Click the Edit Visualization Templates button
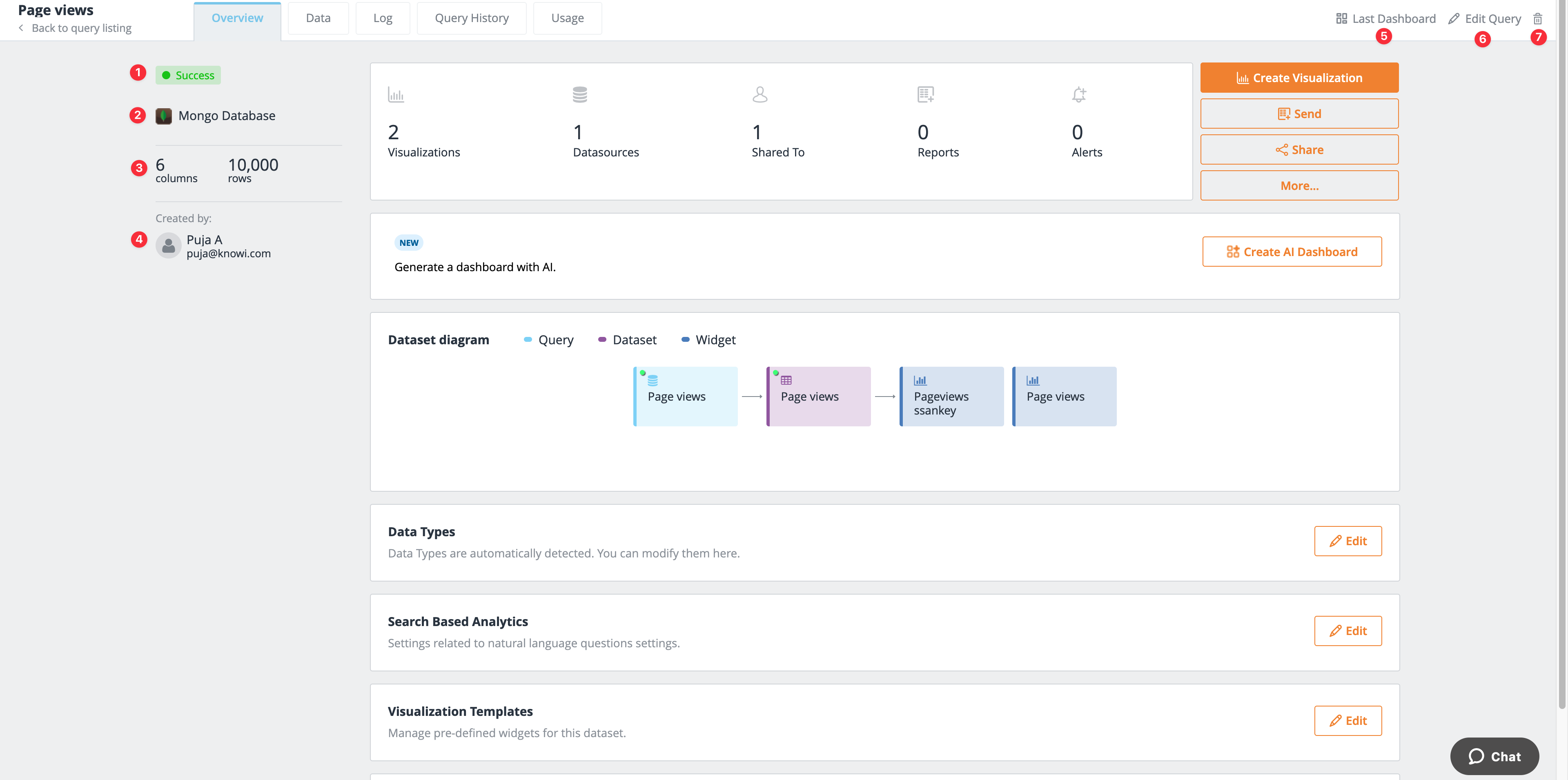This screenshot has width=1568, height=780. tap(1348, 720)
